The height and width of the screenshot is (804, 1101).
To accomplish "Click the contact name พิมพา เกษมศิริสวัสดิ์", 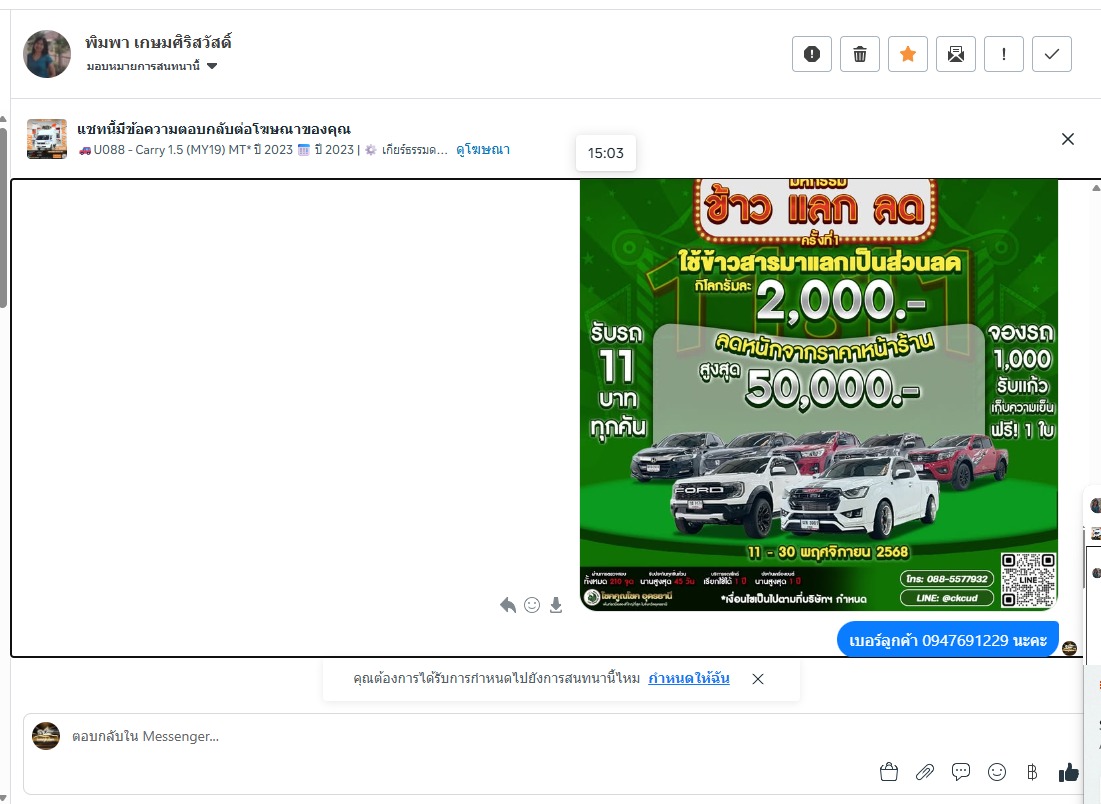I will (158, 42).
